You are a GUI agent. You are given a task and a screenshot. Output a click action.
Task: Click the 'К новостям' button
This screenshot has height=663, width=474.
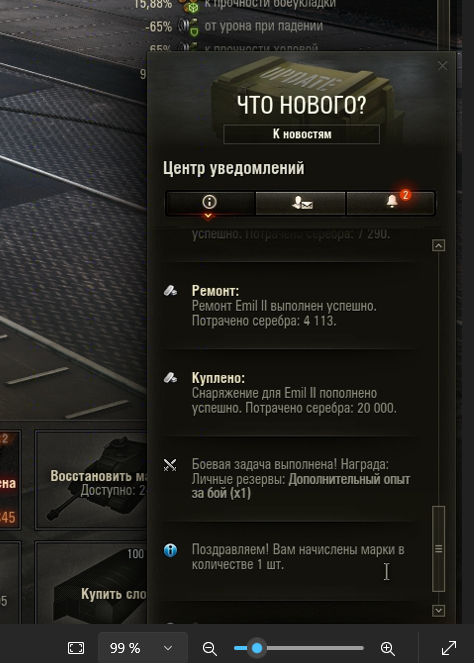pos(301,134)
